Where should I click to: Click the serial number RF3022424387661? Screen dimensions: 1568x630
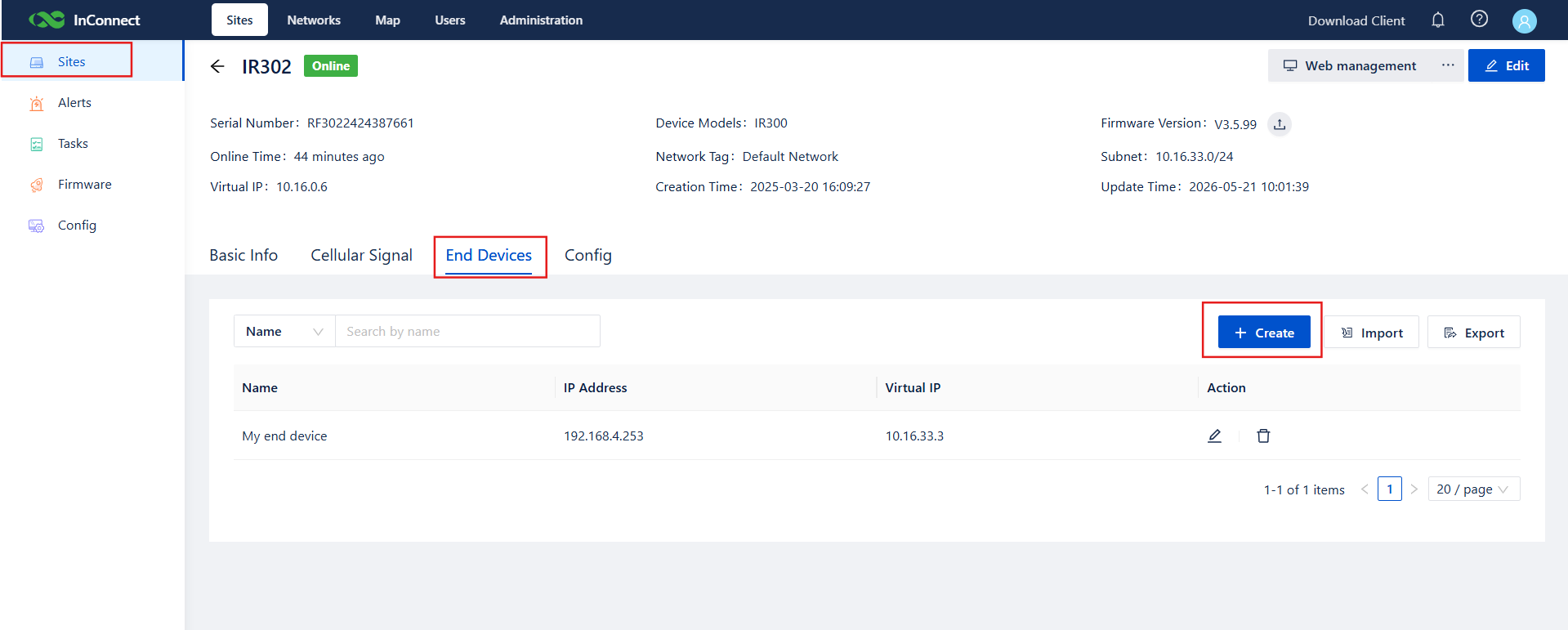pyautogui.click(x=360, y=123)
